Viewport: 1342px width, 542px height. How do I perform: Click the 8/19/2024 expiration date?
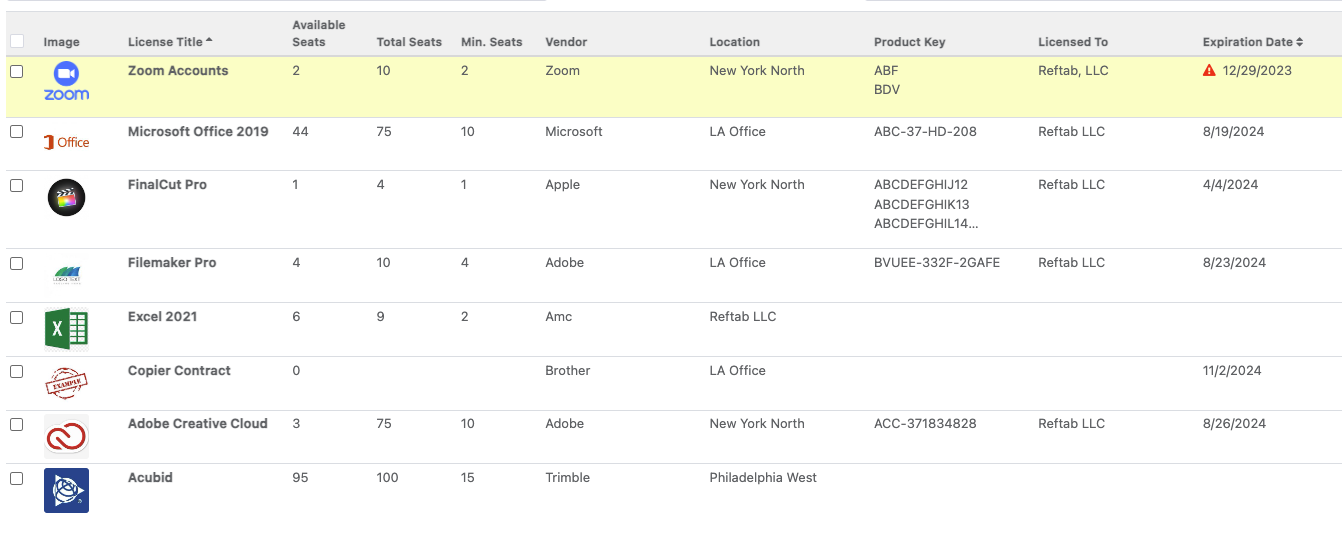point(1234,132)
